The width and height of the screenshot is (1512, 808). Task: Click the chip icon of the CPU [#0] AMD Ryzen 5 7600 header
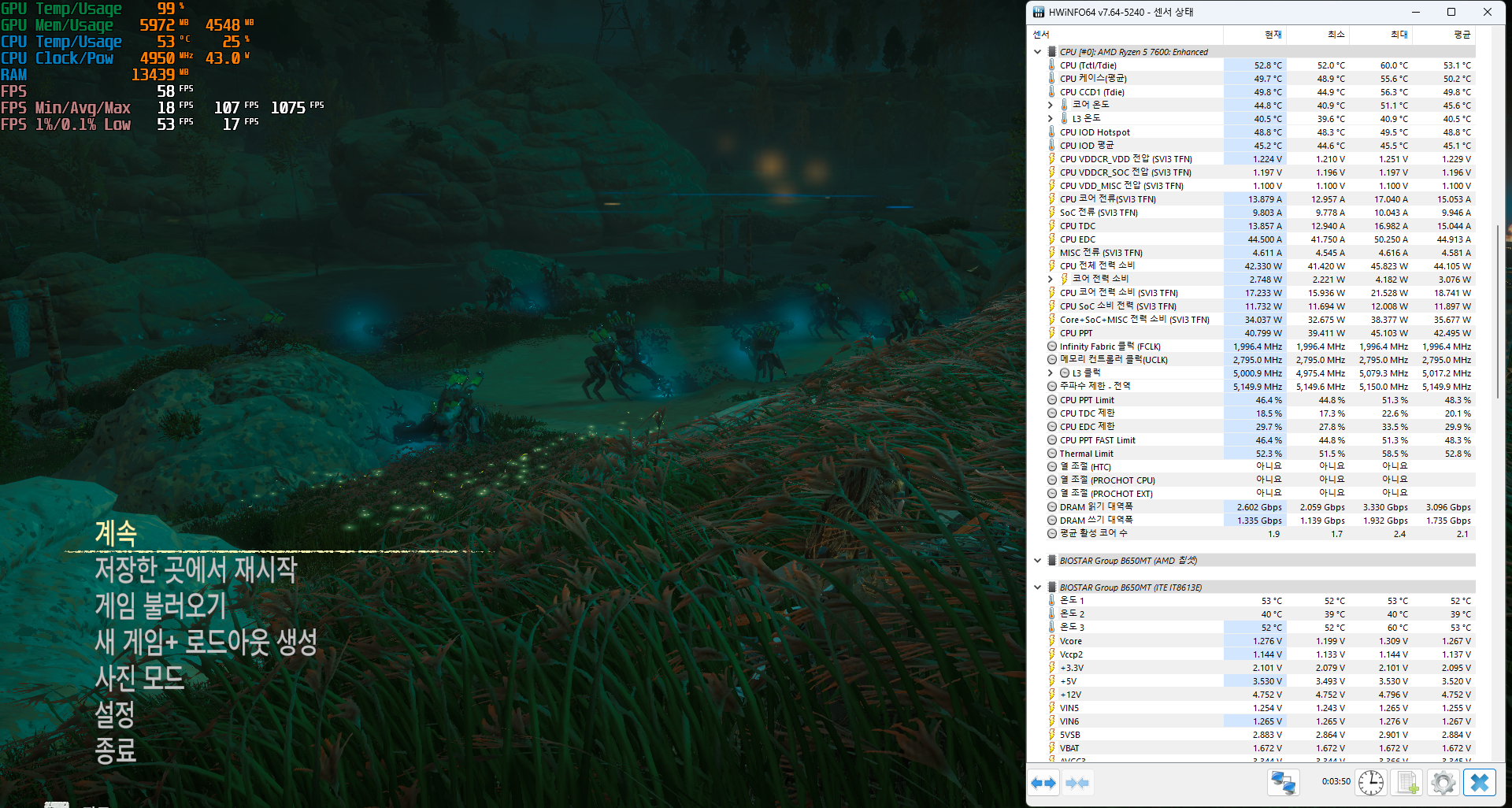1051,52
